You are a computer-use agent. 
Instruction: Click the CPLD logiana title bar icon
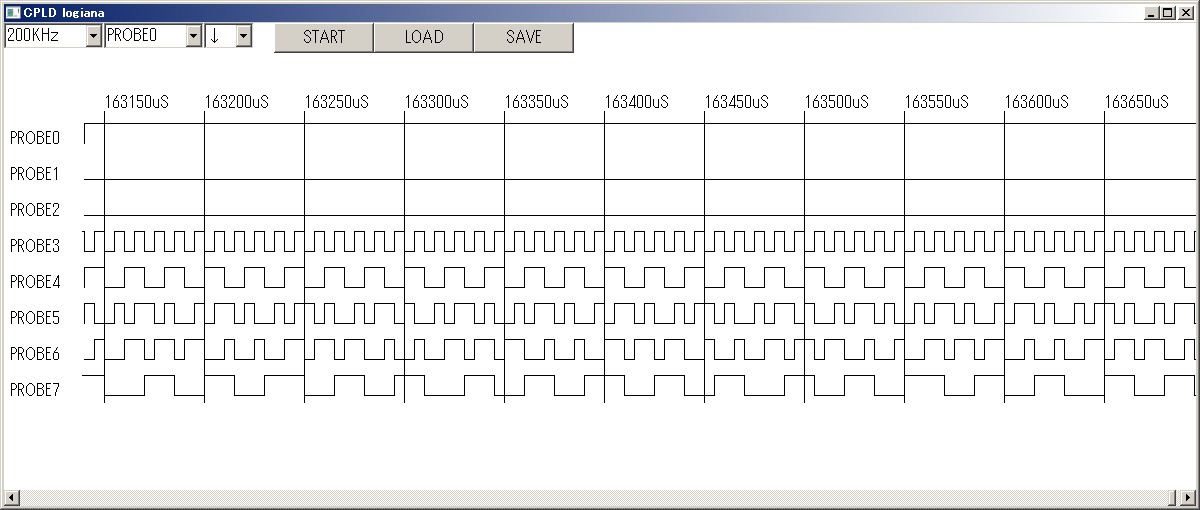[x=13, y=11]
